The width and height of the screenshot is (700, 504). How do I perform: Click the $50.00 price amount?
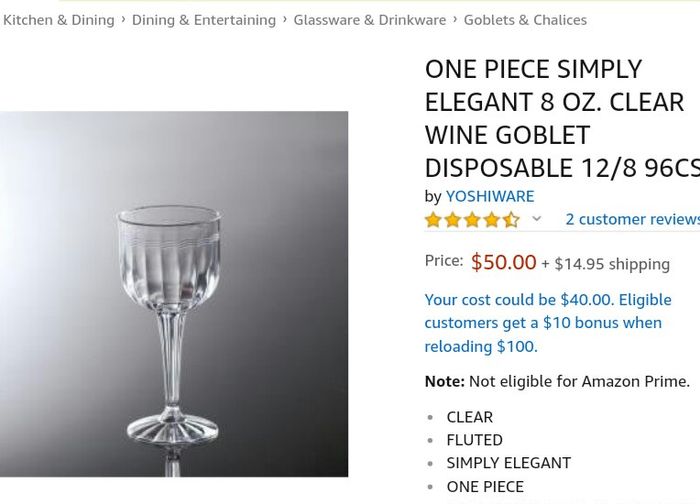click(x=504, y=262)
